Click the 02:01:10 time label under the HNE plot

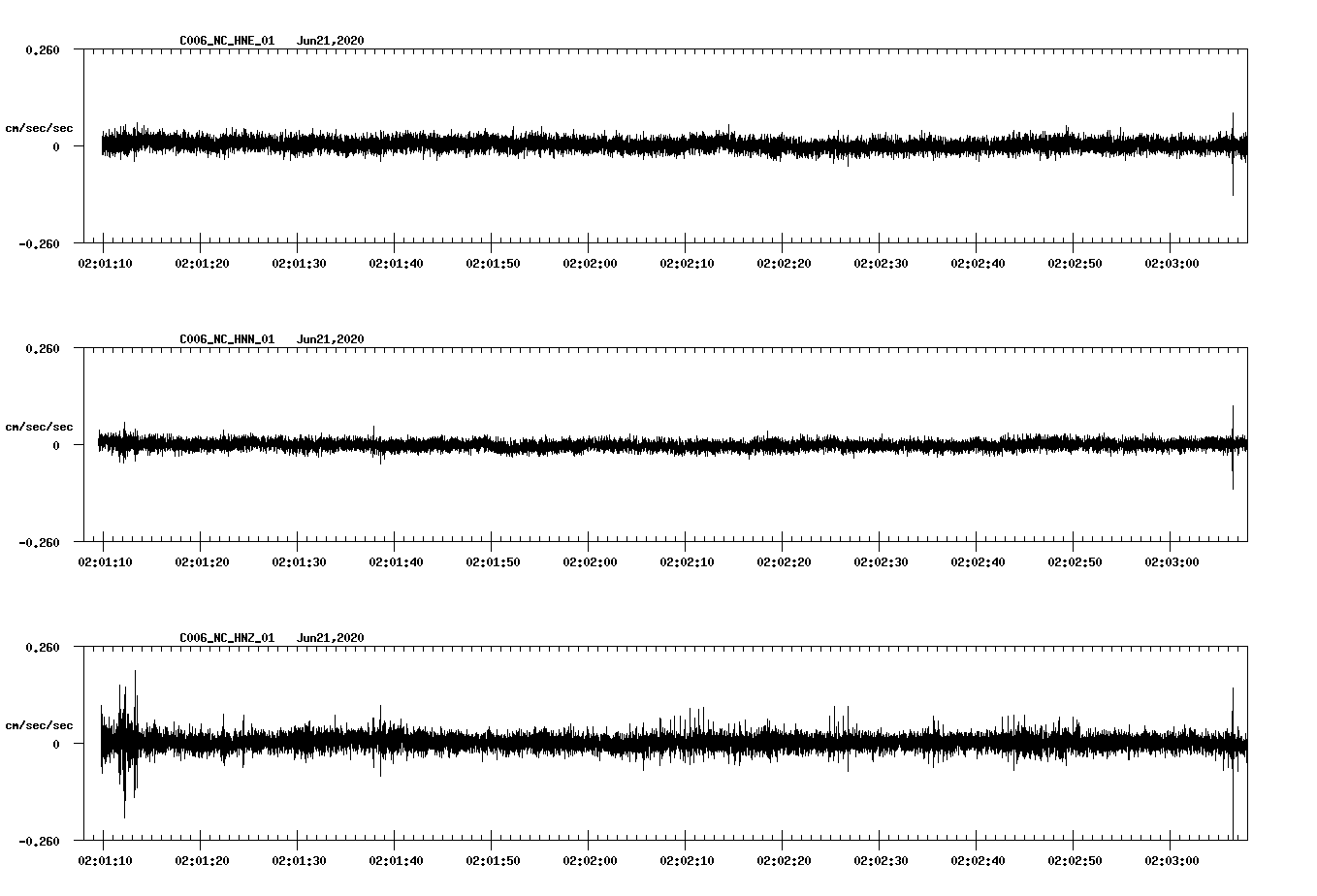tap(105, 264)
